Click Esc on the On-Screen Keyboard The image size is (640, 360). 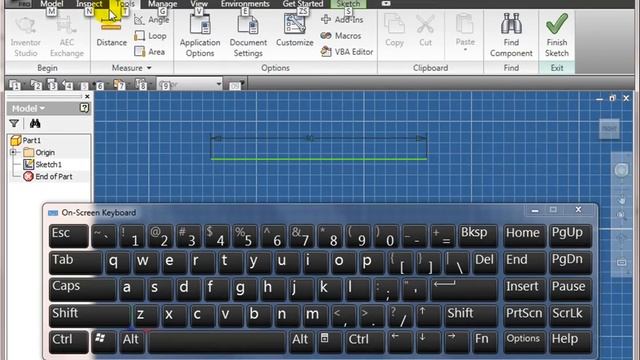pos(69,236)
